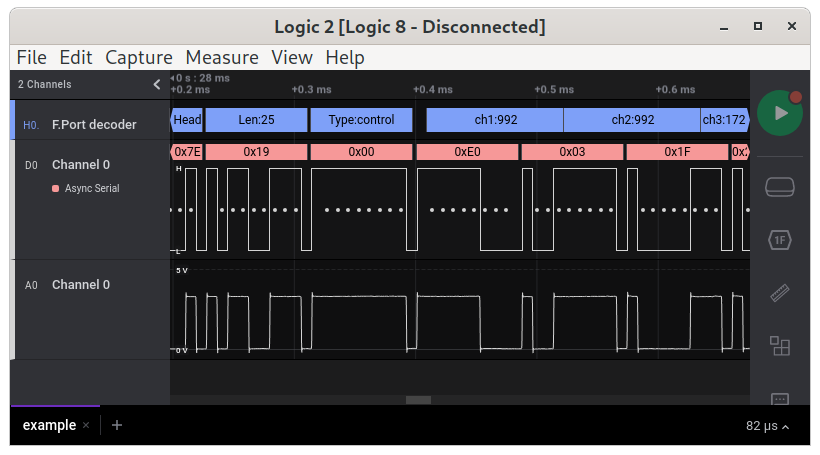The image size is (820, 455).
Task: Open the File menu
Action: coord(31,58)
